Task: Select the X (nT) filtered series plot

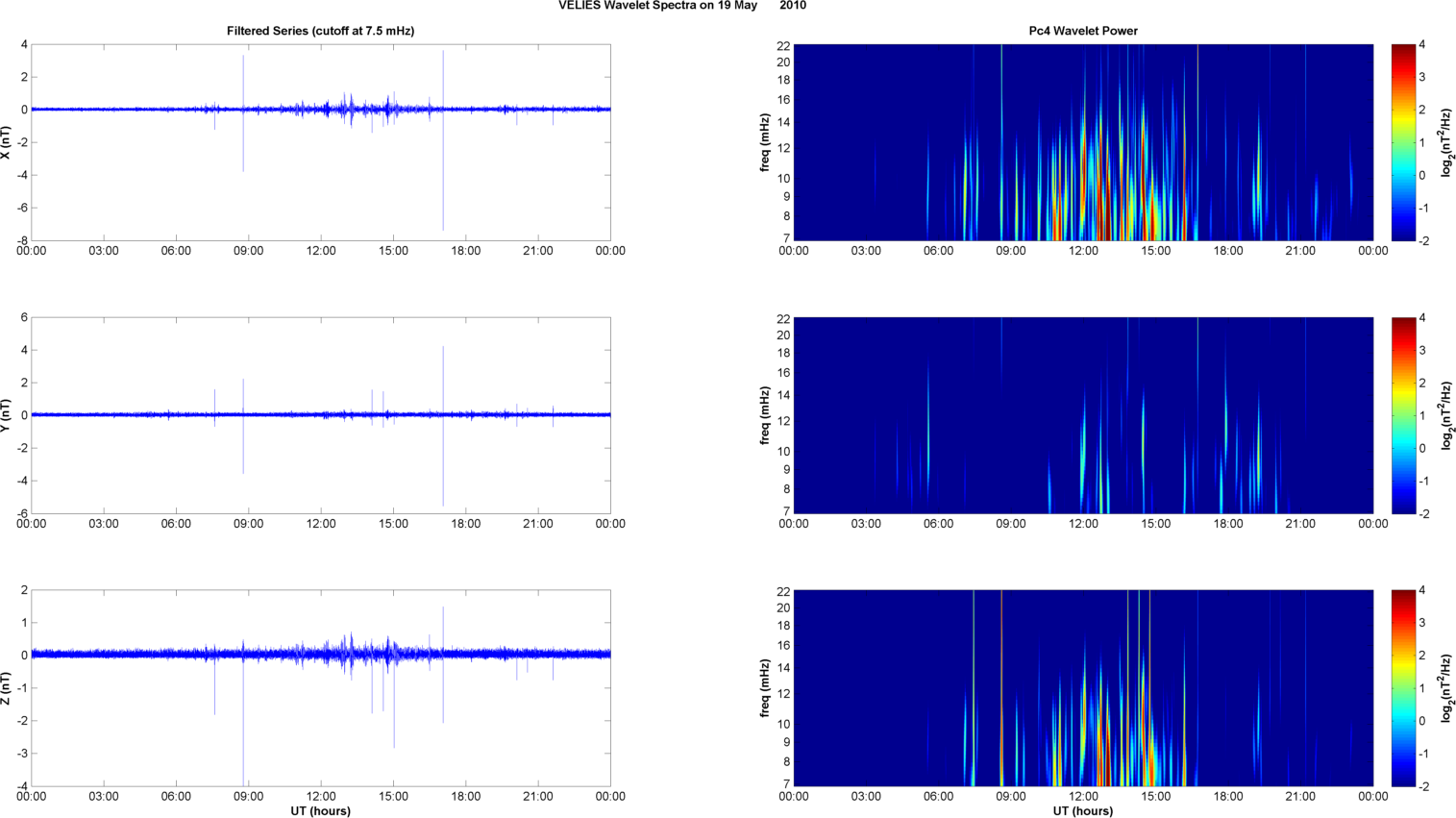Action: pos(321,142)
